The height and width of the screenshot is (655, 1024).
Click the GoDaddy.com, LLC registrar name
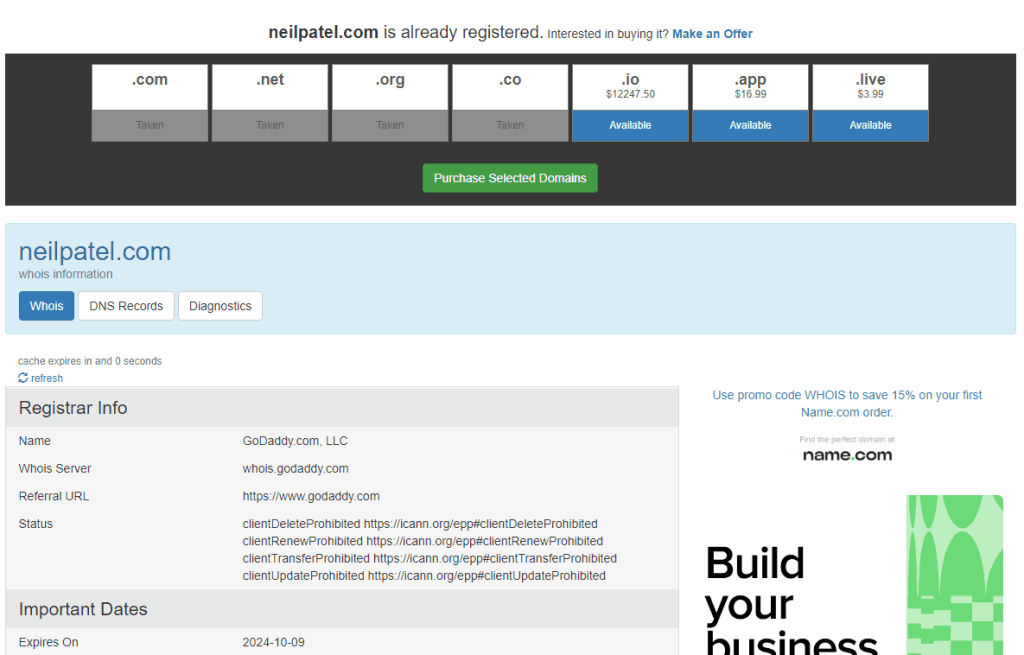[295, 441]
